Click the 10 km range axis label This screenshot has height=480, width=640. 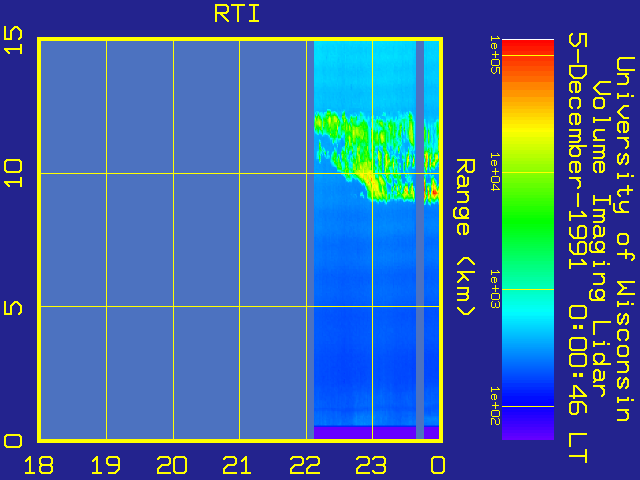(x=13, y=173)
